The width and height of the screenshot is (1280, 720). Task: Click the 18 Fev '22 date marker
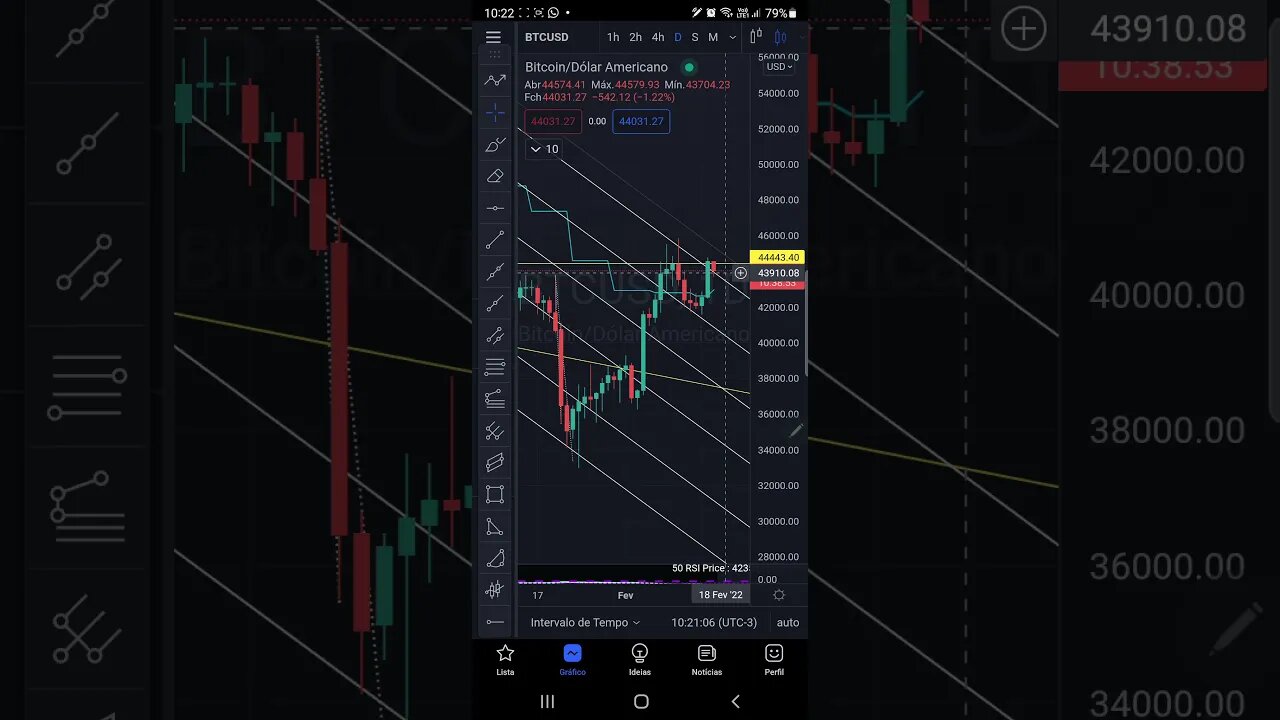pyautogui.click(x=720, y=595)
